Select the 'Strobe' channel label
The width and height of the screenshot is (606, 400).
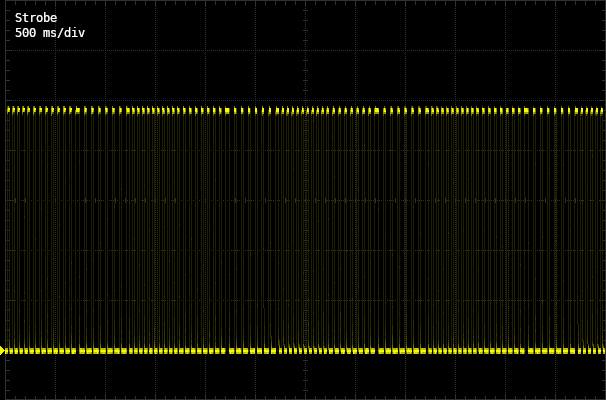point(36,18)
